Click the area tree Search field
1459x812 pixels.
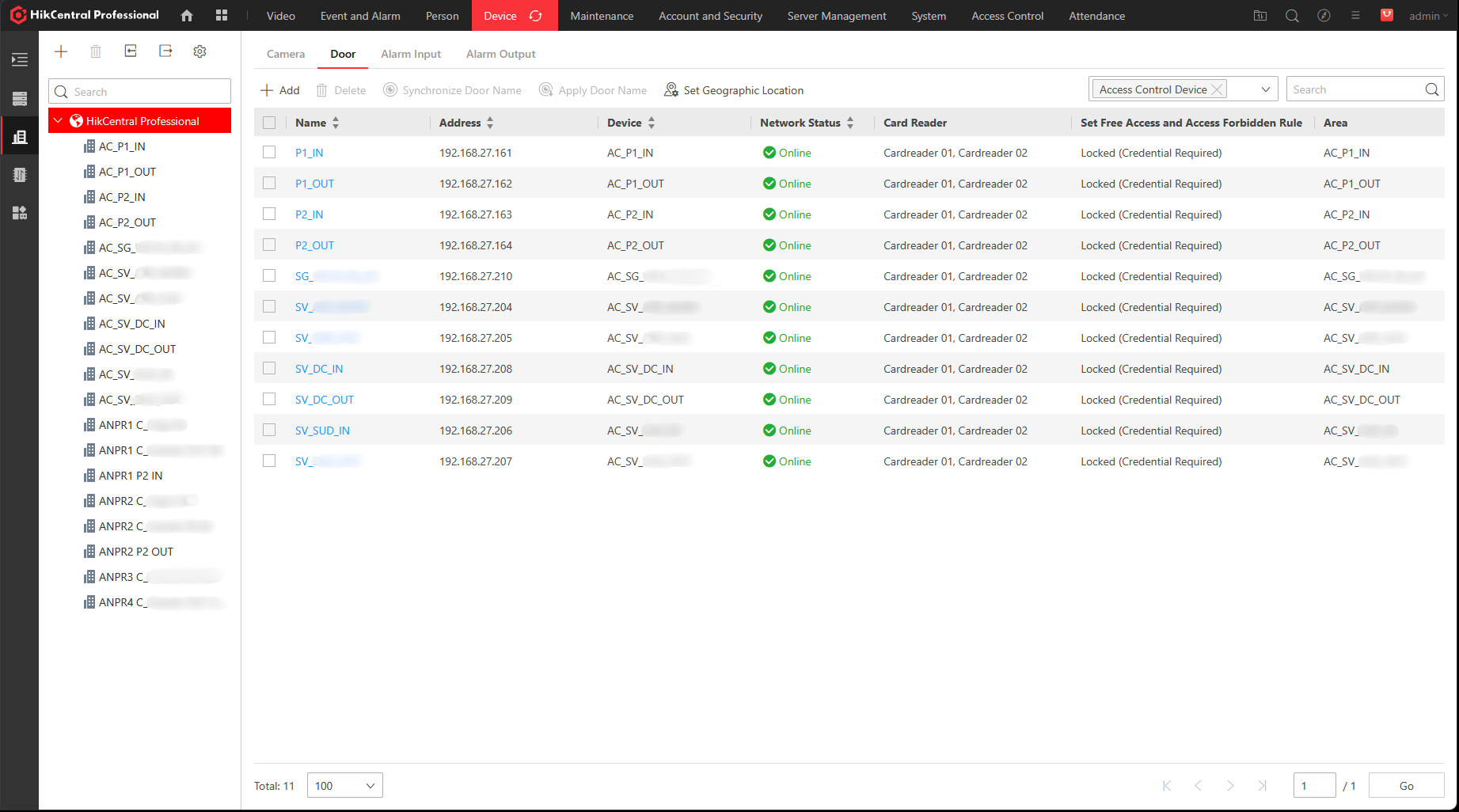click(x=140, y=91)
